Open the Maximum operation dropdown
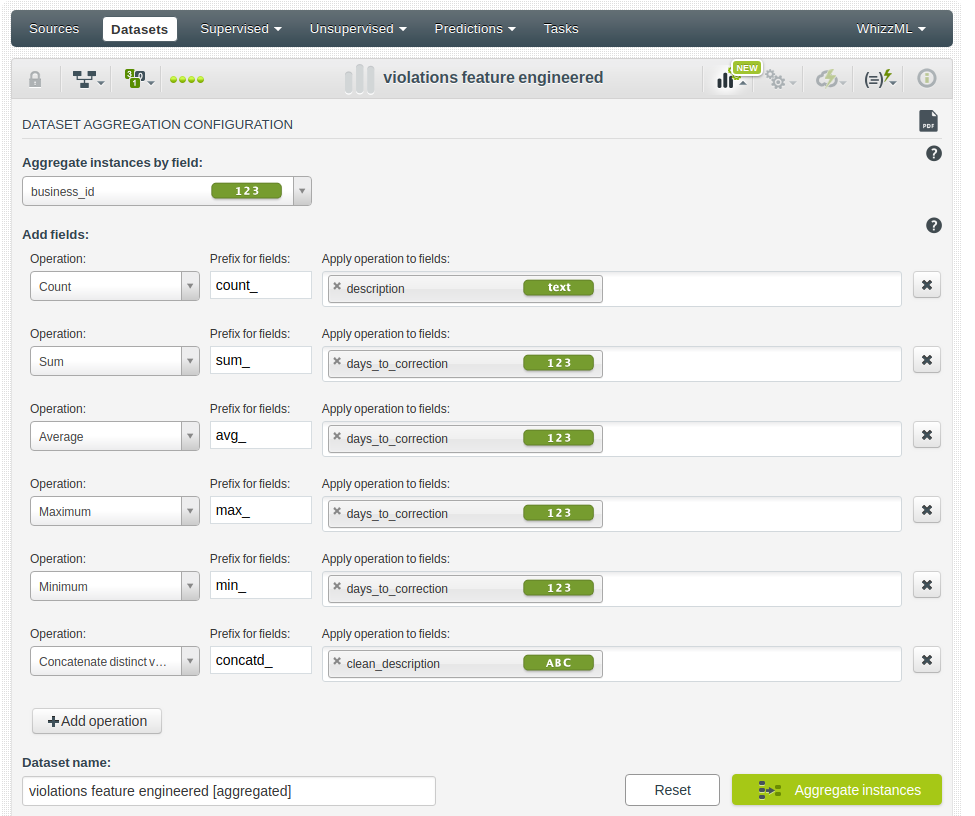This screenshot has height=816, width=975. click(190, 512)
